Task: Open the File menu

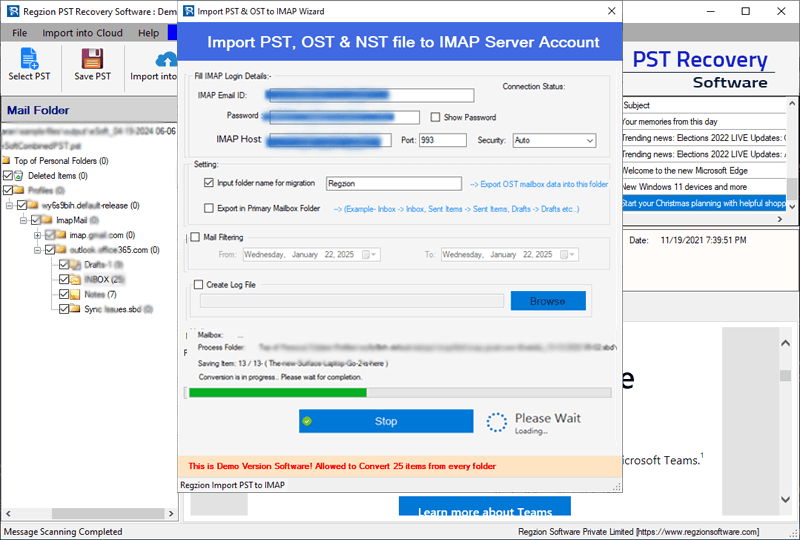Action: point(20,33)
